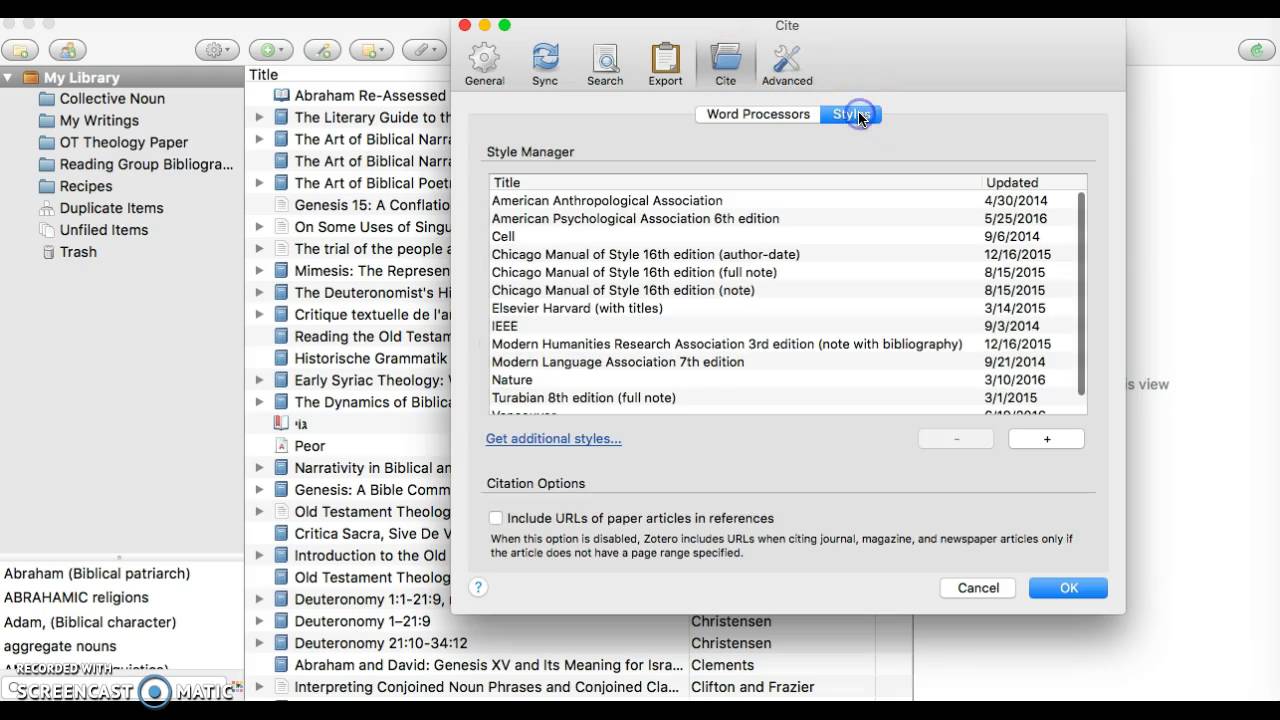Click the book icon beside Abraham and David
1280x720 pixels.
[x=281, y=665]
